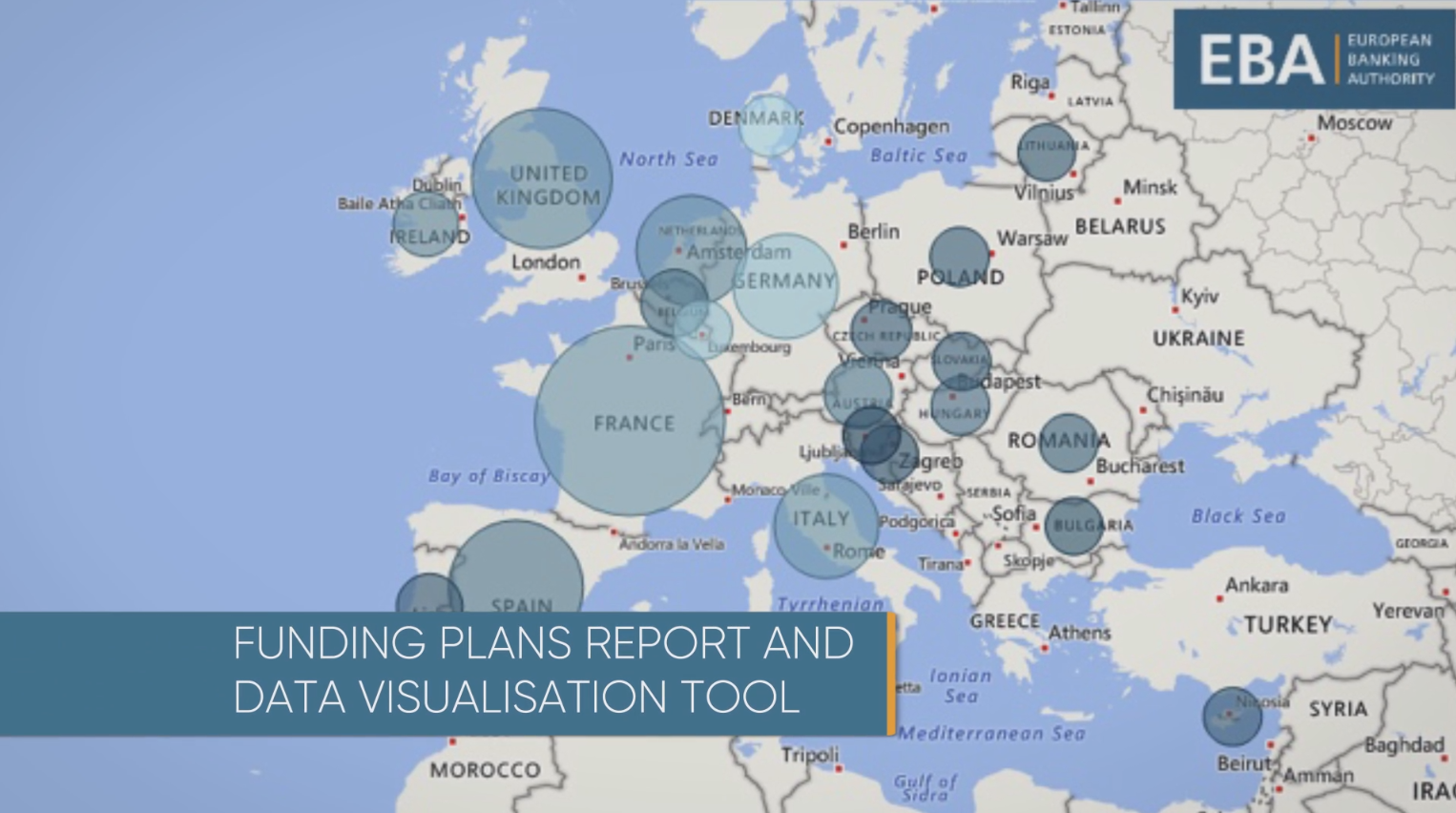This screenshot has height=813, width=1456.
Task: Click the Italy data bubble
Action: pyautogui.click(x=825, y=526)
